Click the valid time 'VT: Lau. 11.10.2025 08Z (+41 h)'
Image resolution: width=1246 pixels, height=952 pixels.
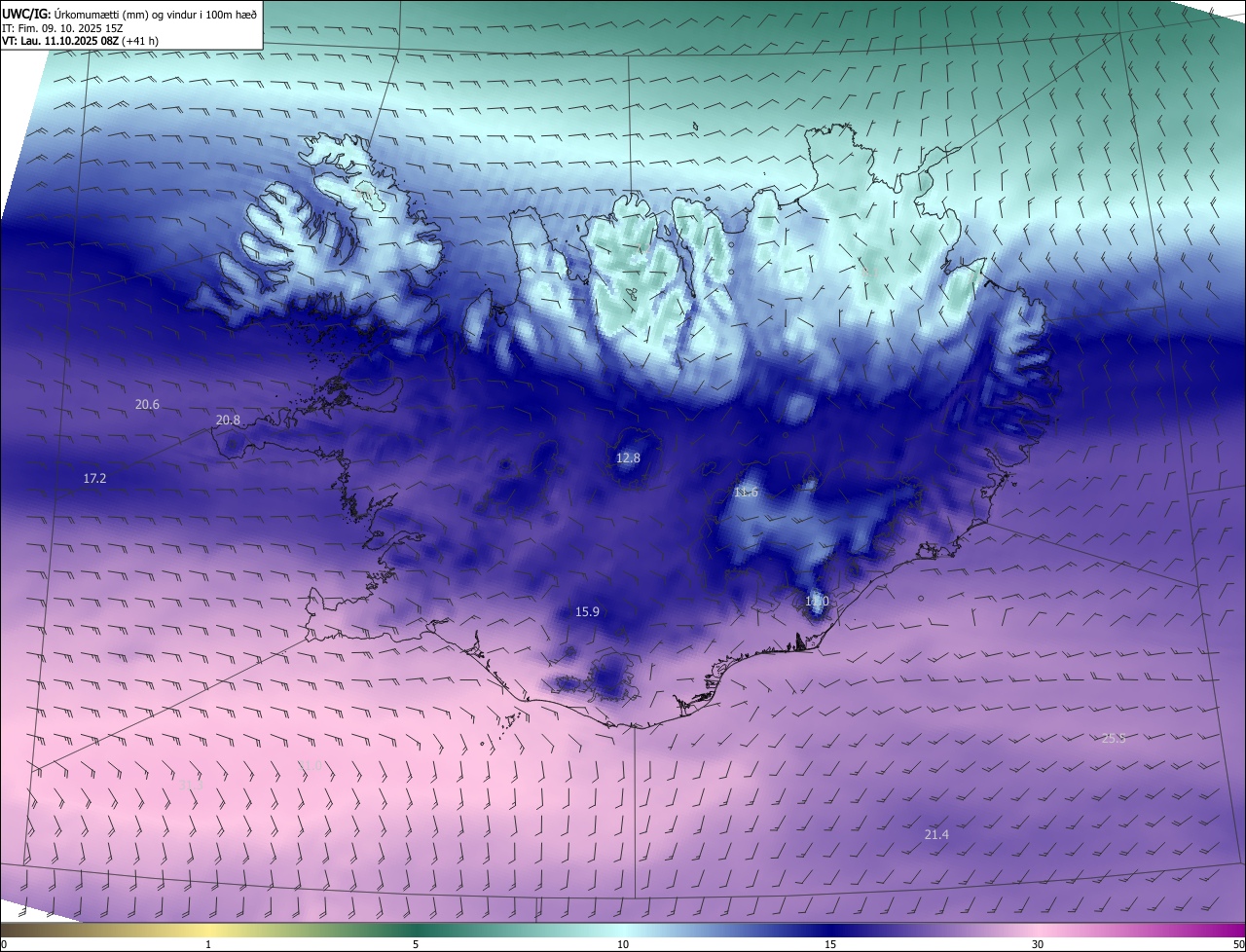tap(80, 41)
